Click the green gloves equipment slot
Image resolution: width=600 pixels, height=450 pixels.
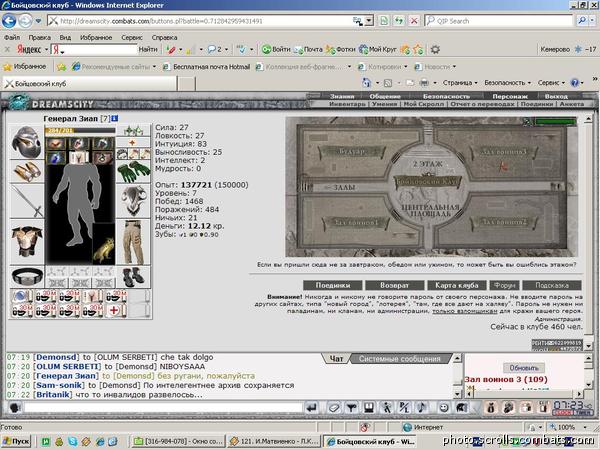pyautogui.click(x=134, y=172)
